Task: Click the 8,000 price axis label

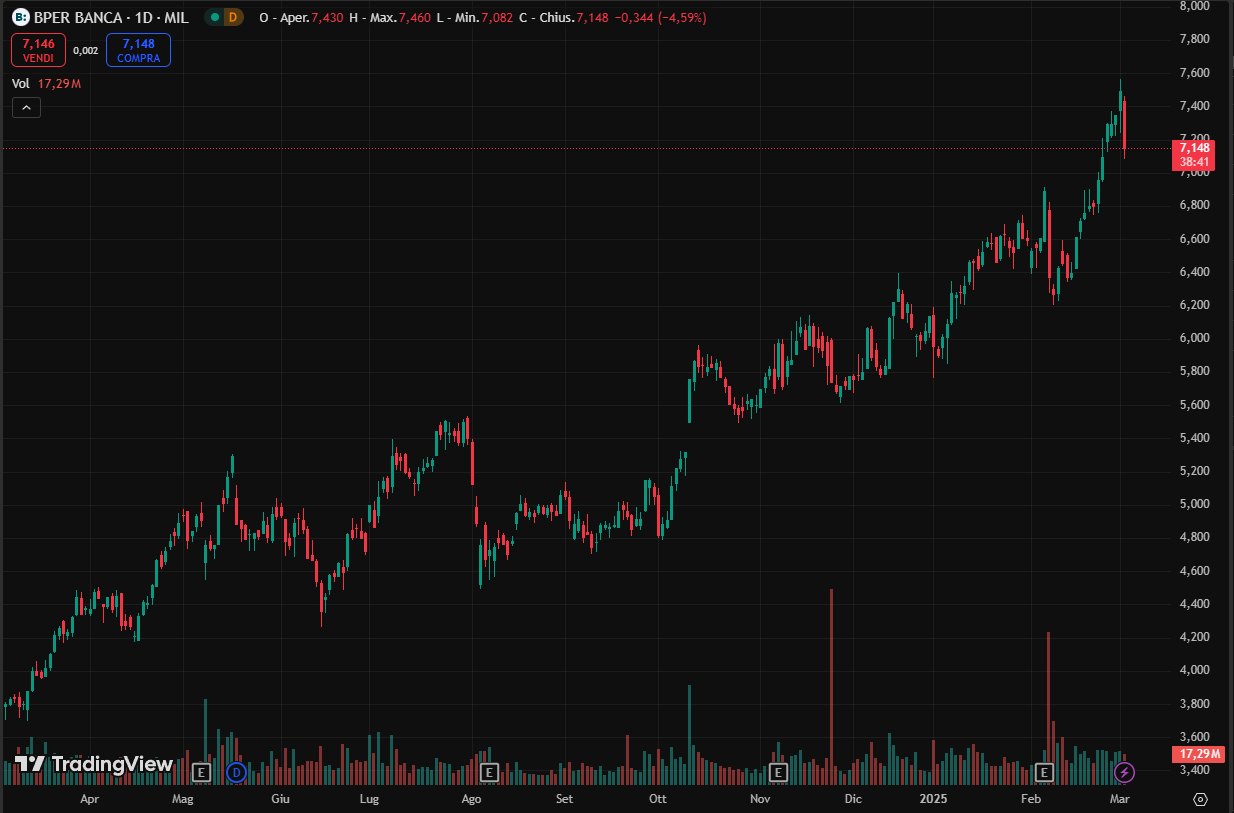Action: click(x=1196, y=6)
